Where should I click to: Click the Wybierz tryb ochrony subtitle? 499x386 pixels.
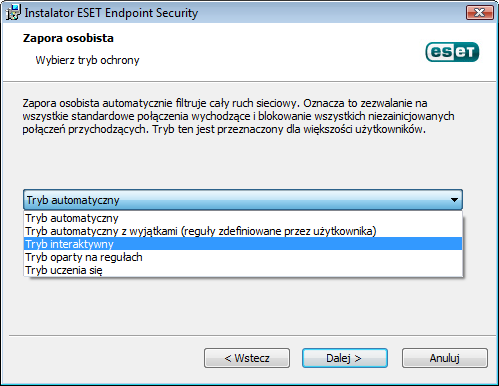[87, 60]
